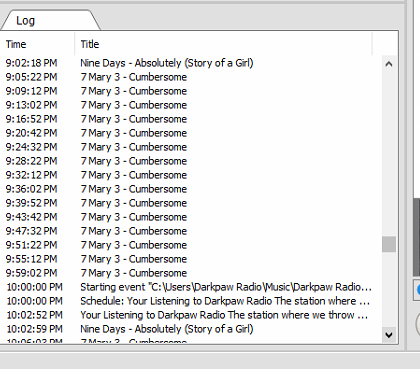Image resolution: width=420 pixels, height=369 pixels.
Task: Select the 9:47:32 PM log row
Action: point(191,231)
